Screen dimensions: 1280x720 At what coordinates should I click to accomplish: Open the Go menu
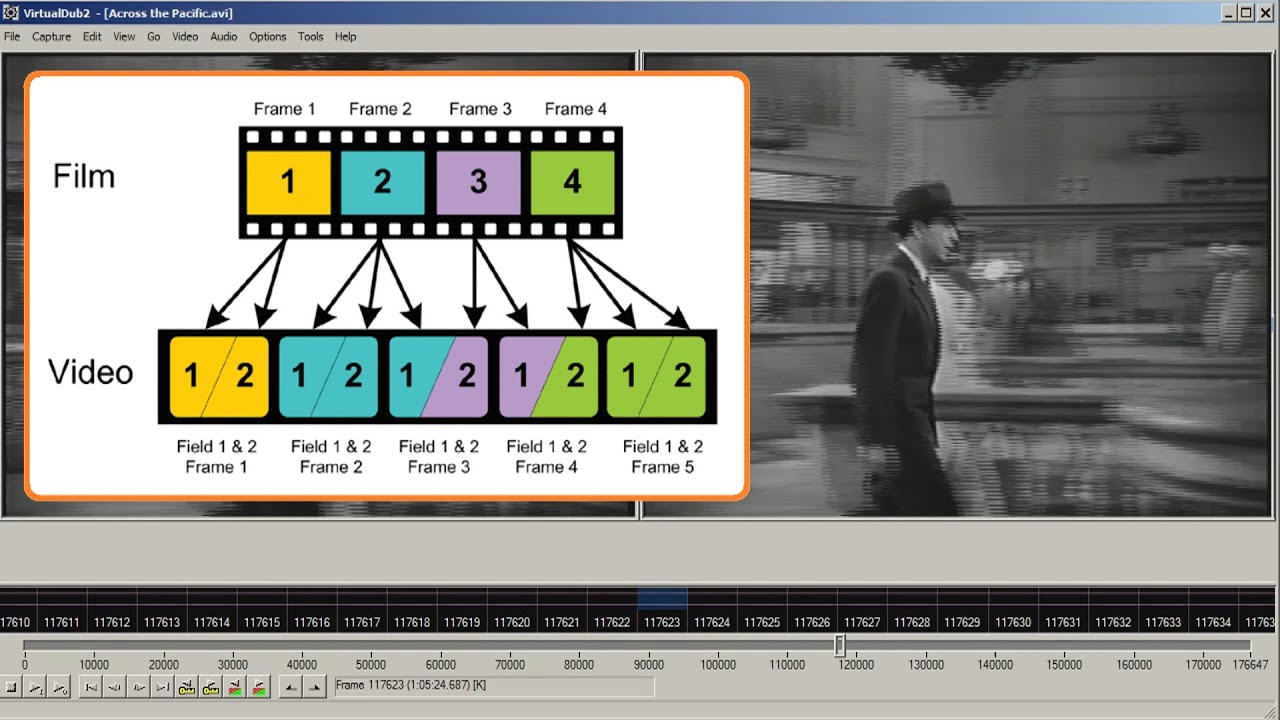pos(154,36)
